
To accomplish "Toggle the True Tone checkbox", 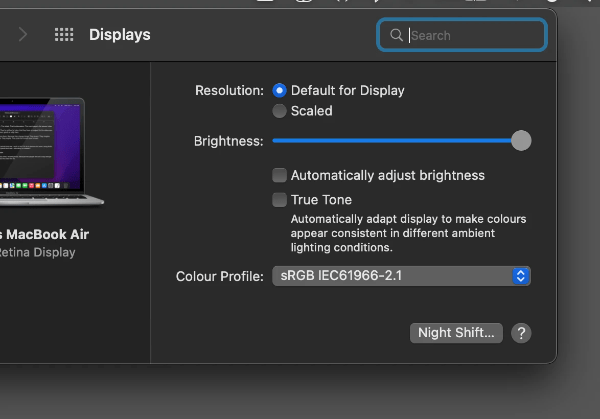I will coord(280,200).
